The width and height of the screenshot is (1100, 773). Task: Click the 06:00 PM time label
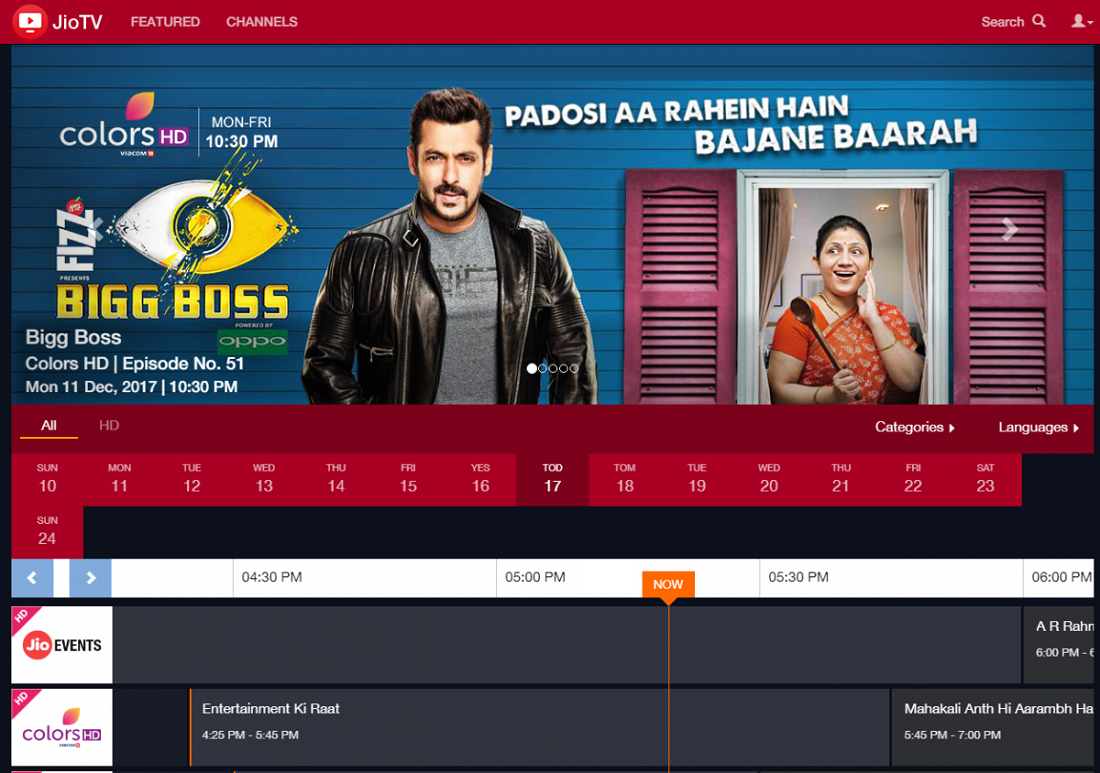click(x=1061, y=577)
